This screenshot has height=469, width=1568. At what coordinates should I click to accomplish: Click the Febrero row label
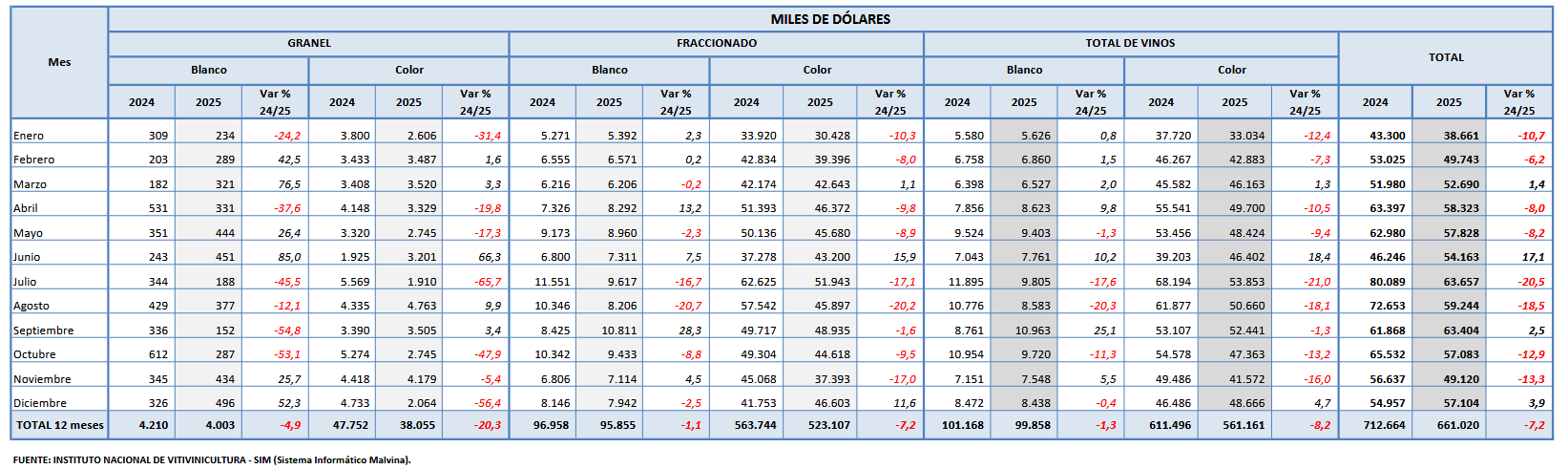click(33, 160)
